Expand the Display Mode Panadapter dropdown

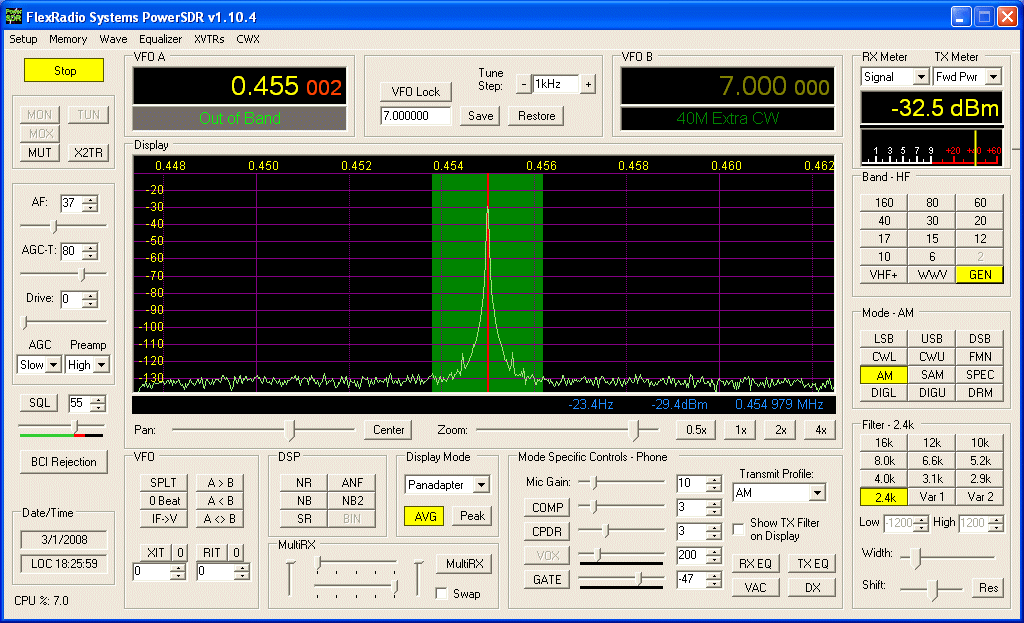[x=481, y=485]
